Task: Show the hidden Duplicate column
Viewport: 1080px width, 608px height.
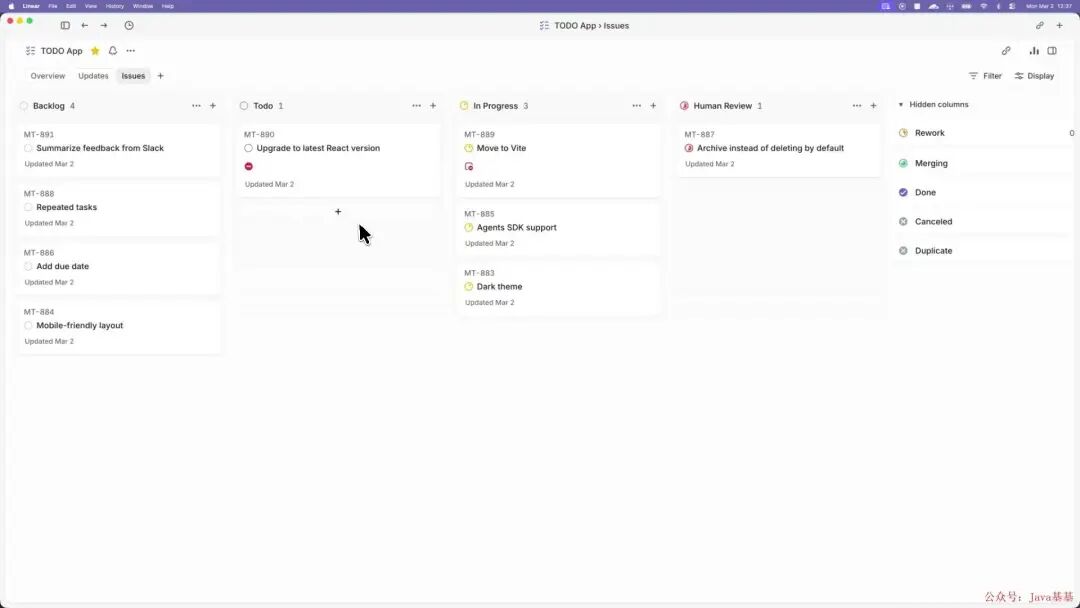Action: click(x=933, y=251)
